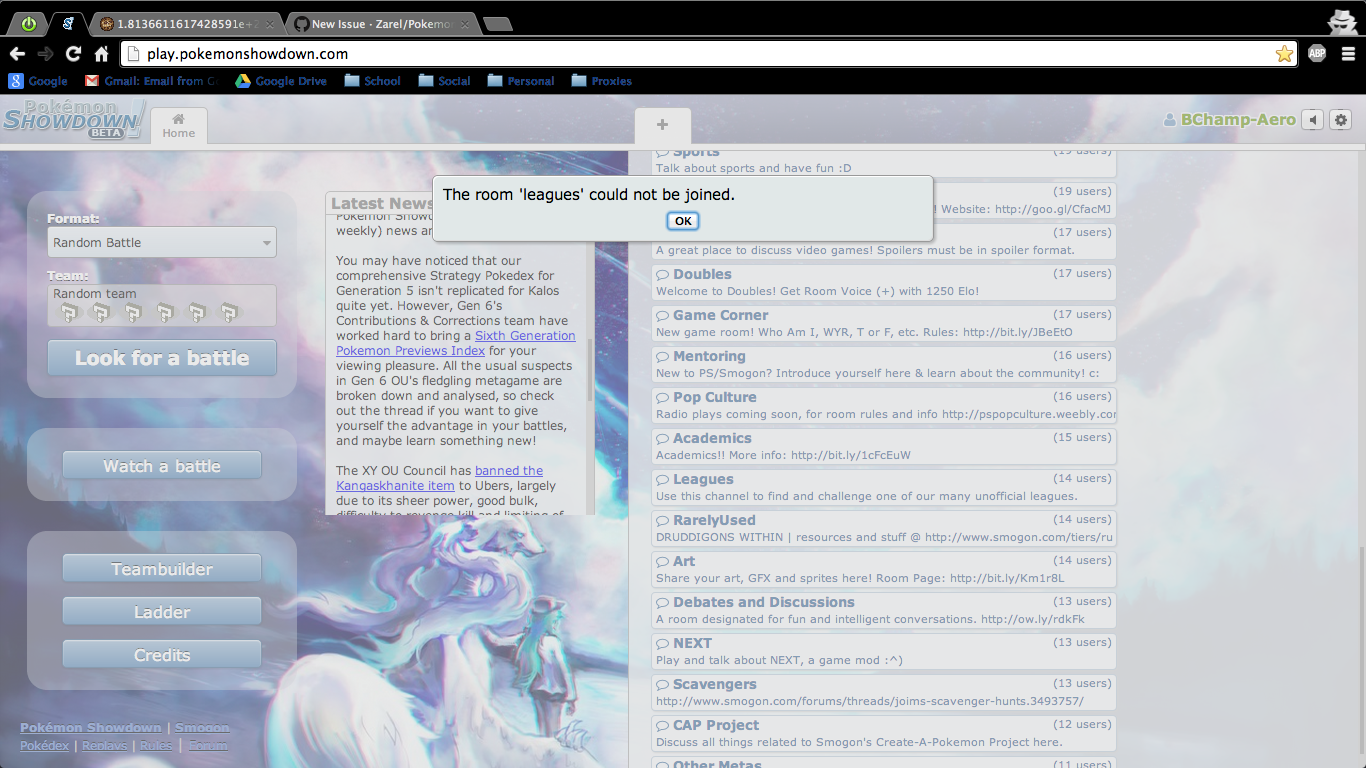
Task: Click the Pokédex footer link
Action: click(44, 745)
